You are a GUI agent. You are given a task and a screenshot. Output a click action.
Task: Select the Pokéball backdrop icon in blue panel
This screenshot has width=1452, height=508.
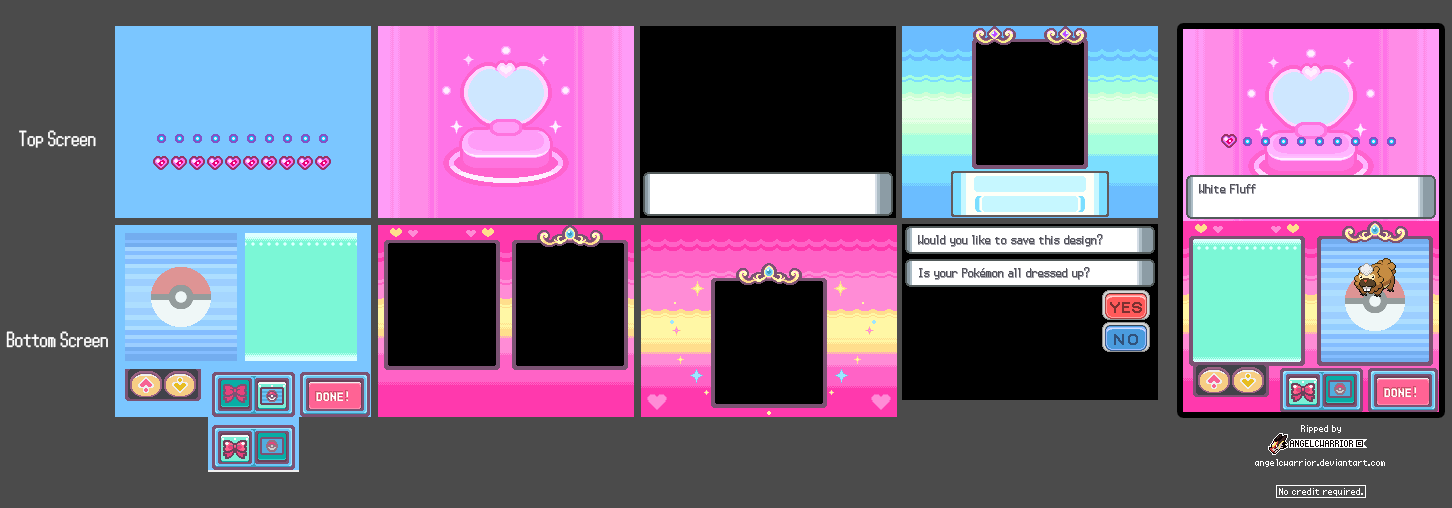pos(271,394)
